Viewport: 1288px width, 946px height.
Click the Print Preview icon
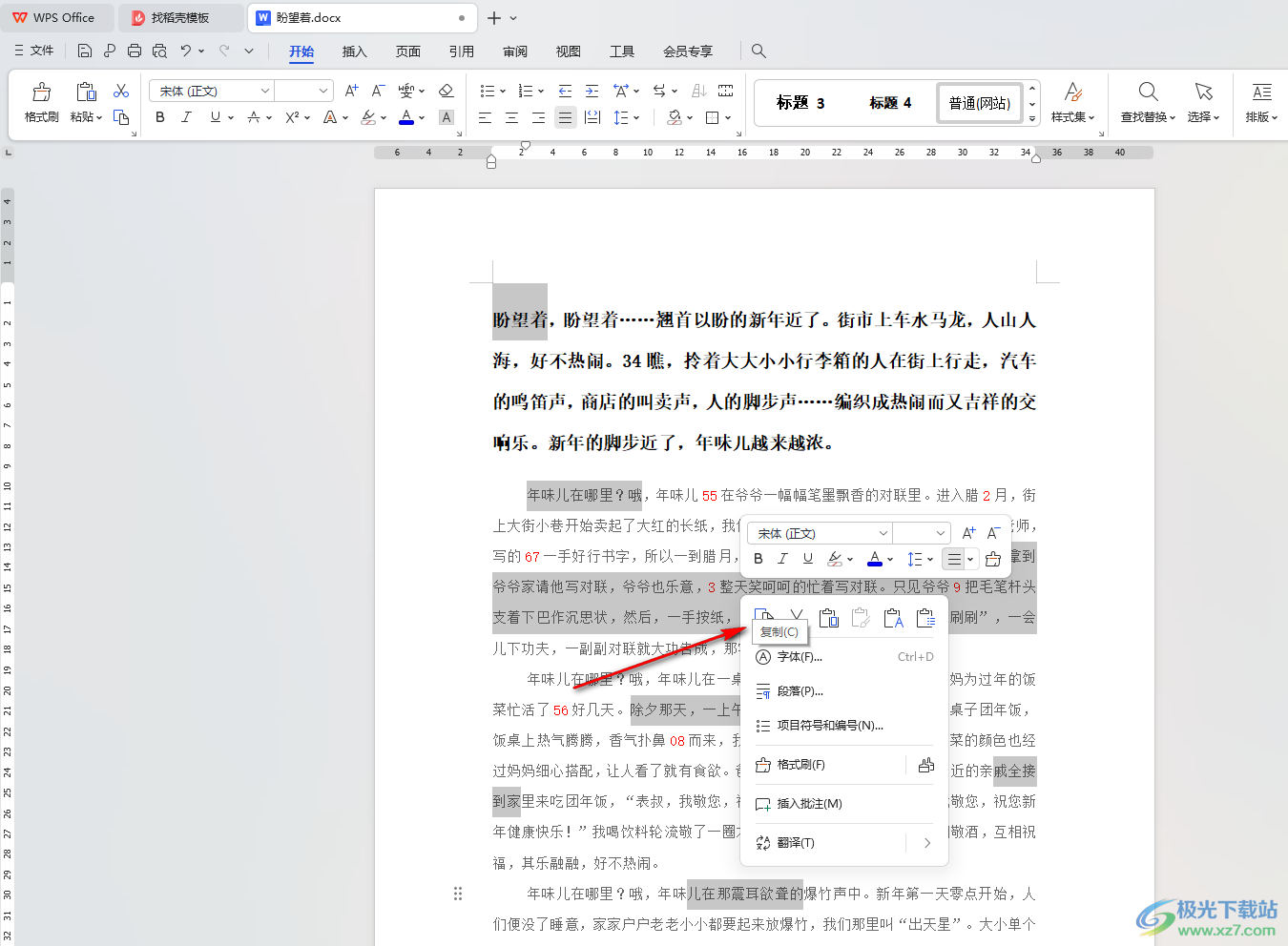tap(159, 51)
